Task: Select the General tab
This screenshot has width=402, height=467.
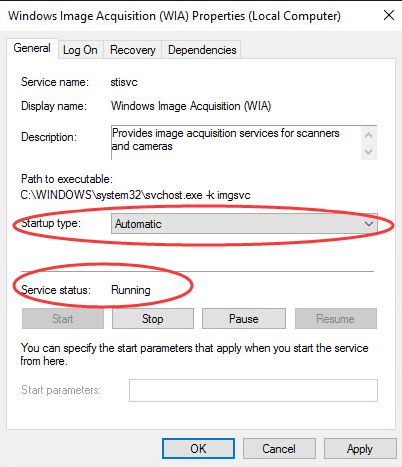Action: [32, 48]
